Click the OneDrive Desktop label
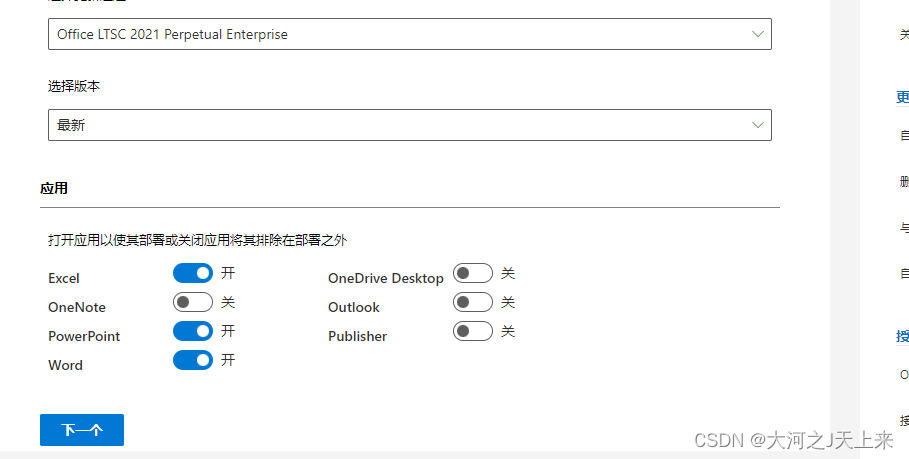 [x=386, y=278]
